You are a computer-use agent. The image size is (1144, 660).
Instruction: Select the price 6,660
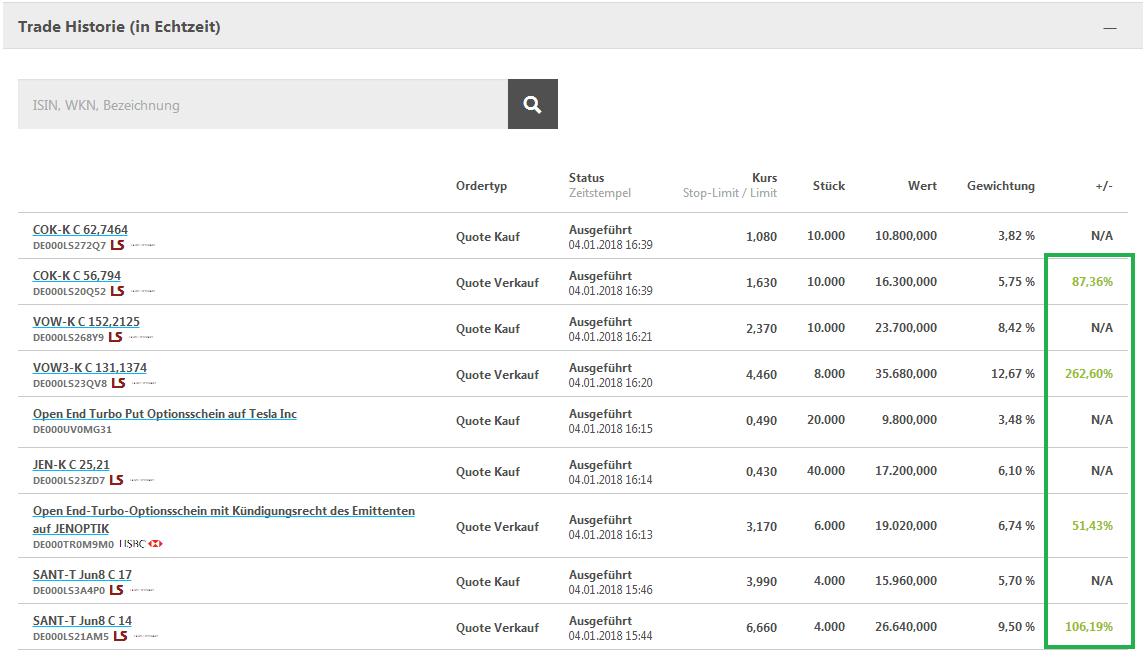click(761, 627)
